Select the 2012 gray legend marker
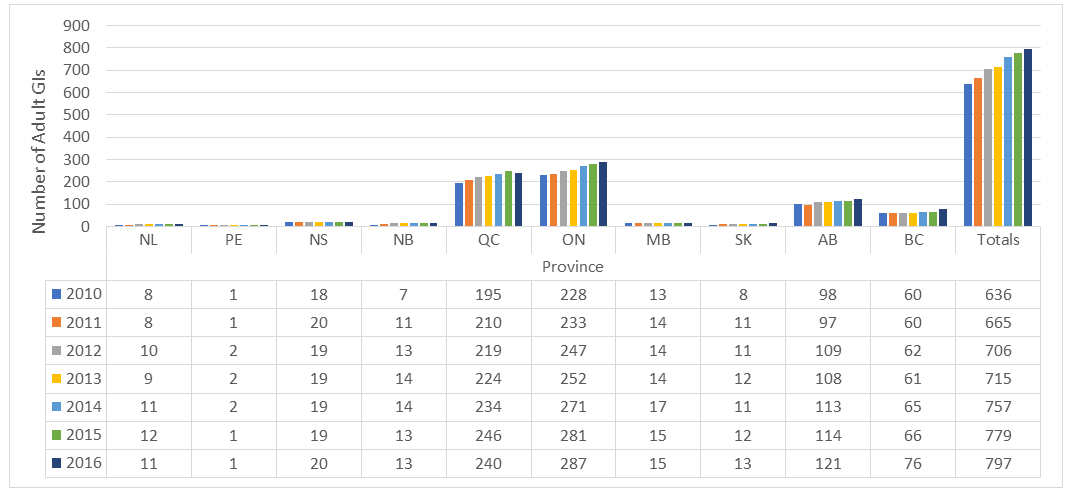Viewport: 1072px width, 496px height. coord(57,350)
